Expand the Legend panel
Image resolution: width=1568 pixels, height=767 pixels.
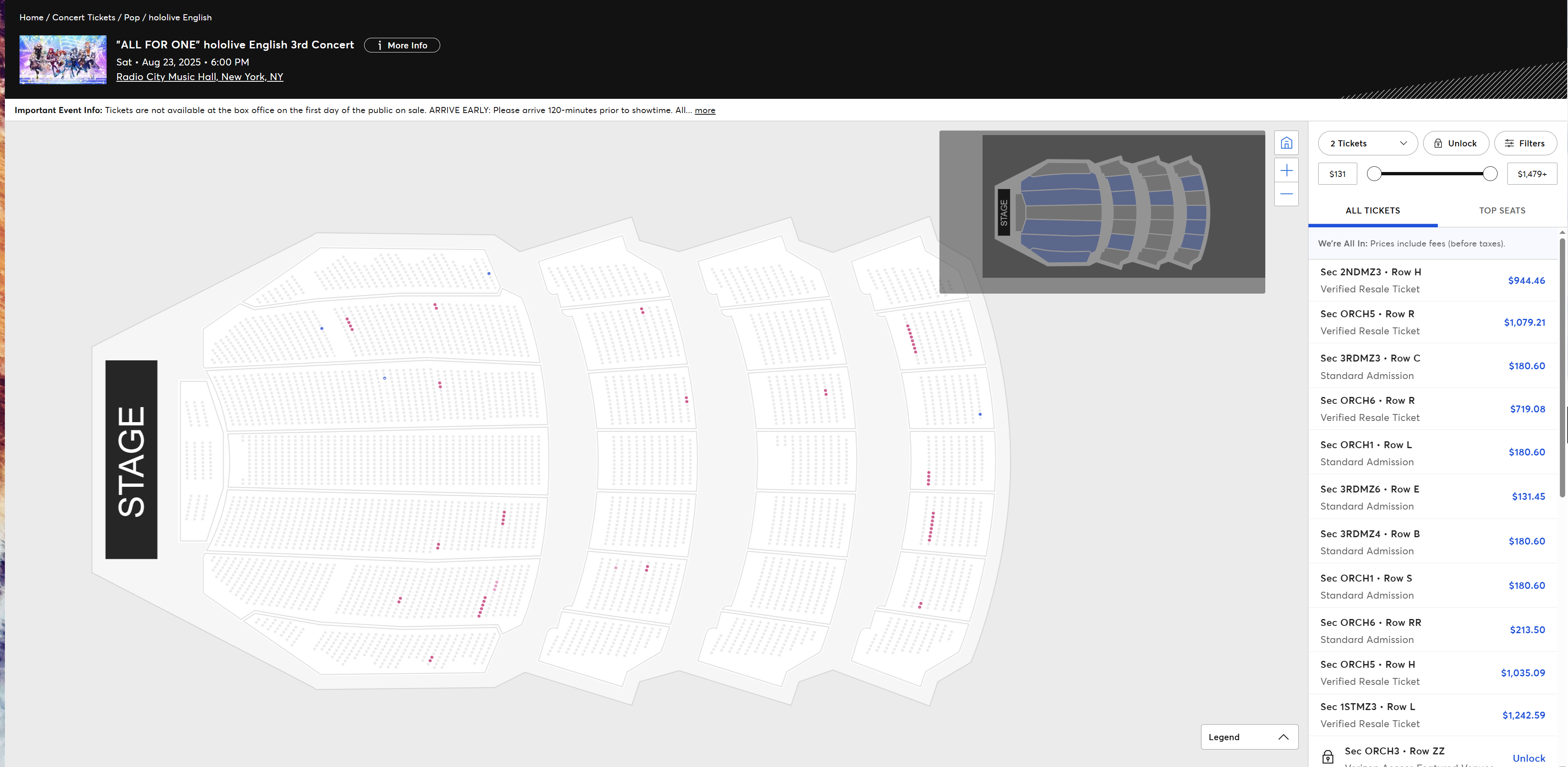click(1249, 736)
